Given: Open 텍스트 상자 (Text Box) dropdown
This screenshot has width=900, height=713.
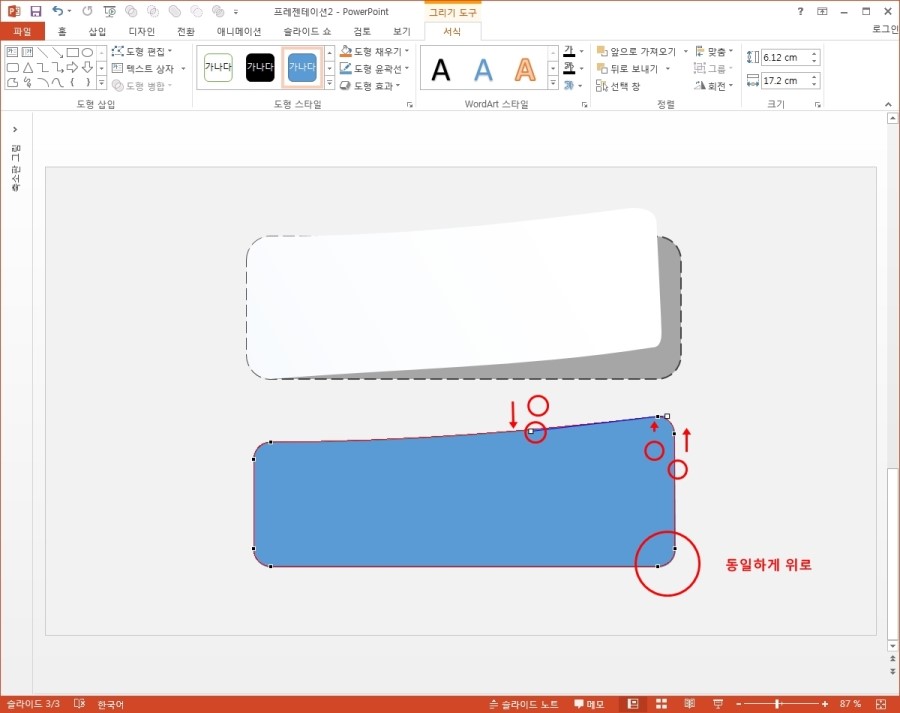Looking at the screenshot, I should click(149, 69).
